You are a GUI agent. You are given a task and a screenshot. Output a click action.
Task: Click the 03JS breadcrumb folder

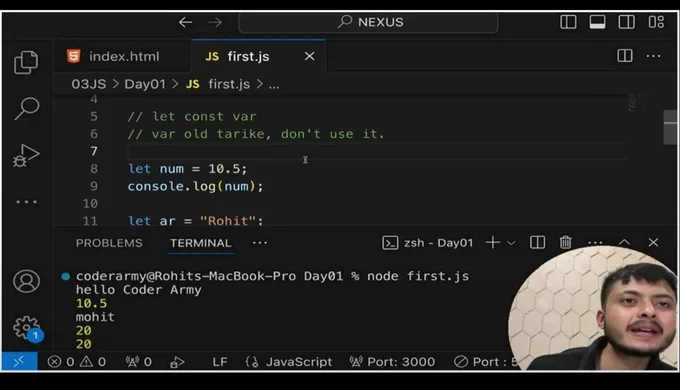click(x=88, y=84)
